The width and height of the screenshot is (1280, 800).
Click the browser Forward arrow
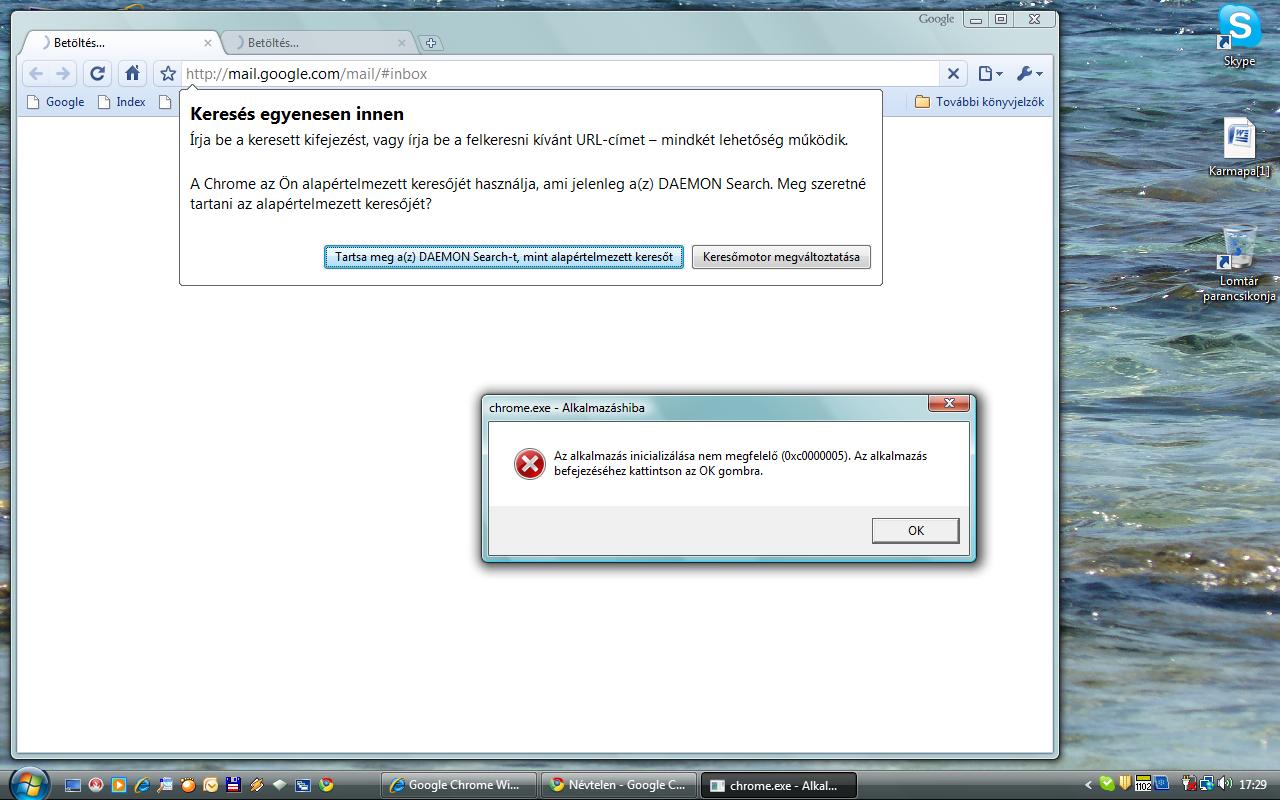pyautogui.click(x=63, y=73)
